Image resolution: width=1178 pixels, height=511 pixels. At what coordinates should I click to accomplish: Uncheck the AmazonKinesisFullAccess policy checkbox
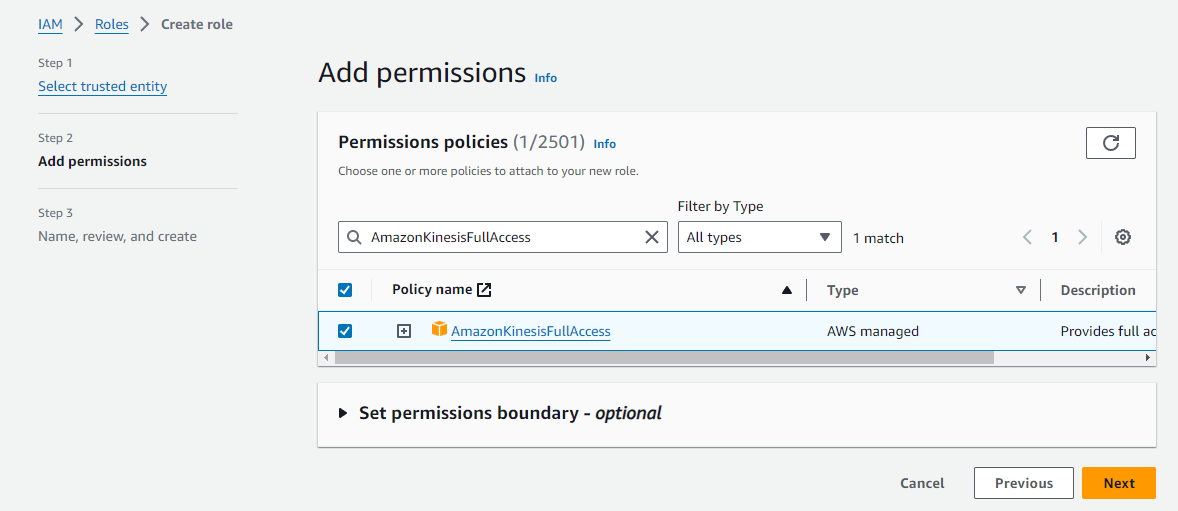point(345,331)
